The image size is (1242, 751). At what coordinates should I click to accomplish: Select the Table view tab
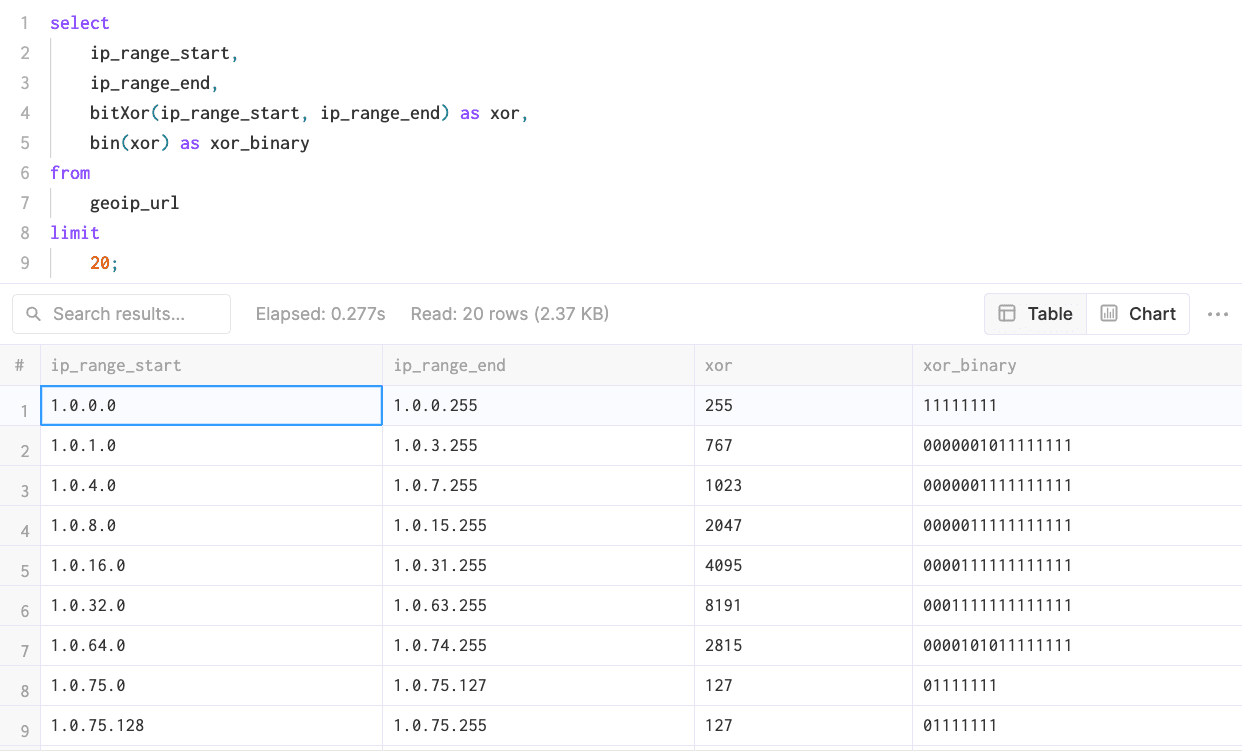(x=1036, y=314)
